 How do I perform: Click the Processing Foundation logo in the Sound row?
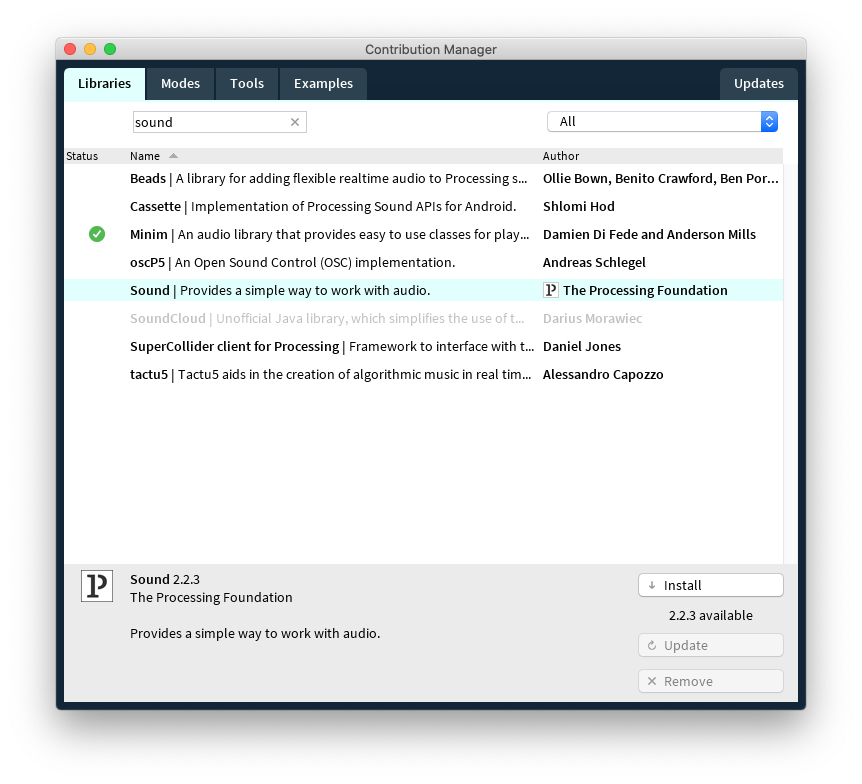click(550, 290)
